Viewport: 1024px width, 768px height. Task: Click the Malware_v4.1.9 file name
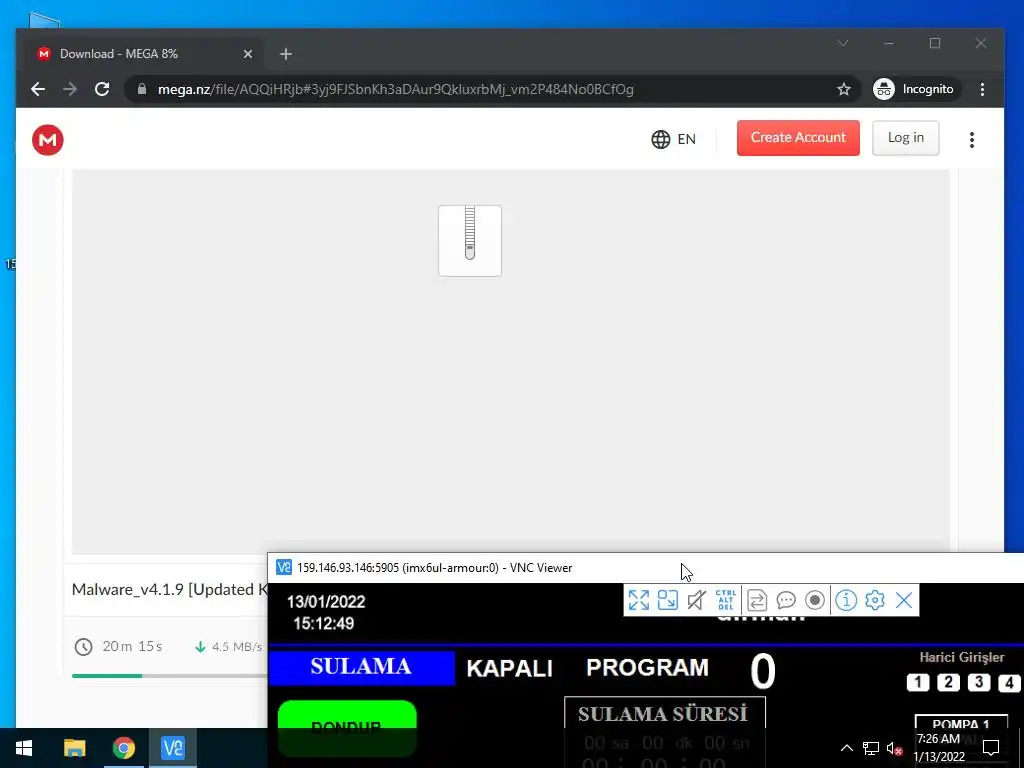click(x=170, y=589)
